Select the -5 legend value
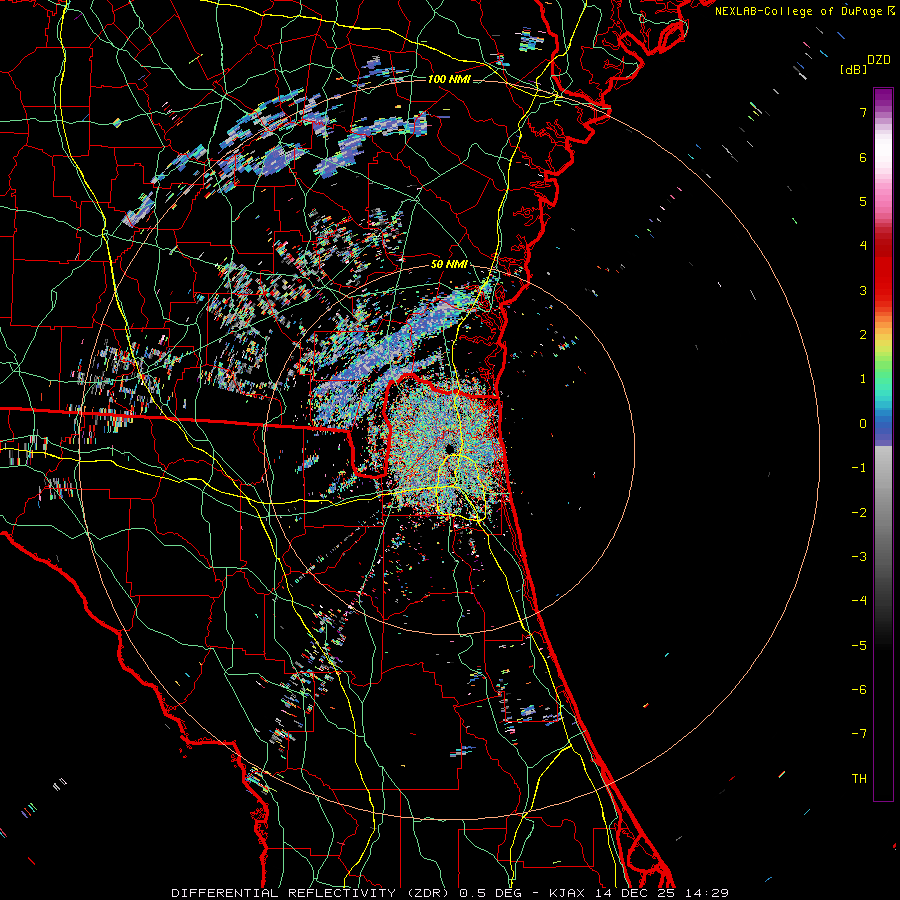Viewport: 900px width, 900px height. 859,645
